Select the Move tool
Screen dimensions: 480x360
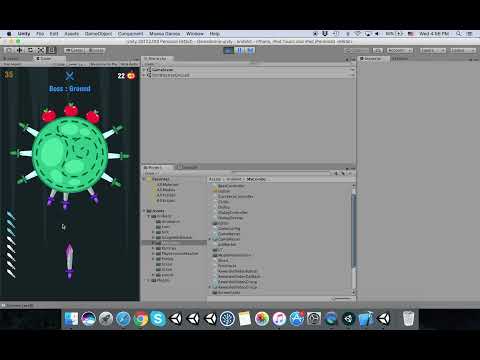(x=20, y=50)
